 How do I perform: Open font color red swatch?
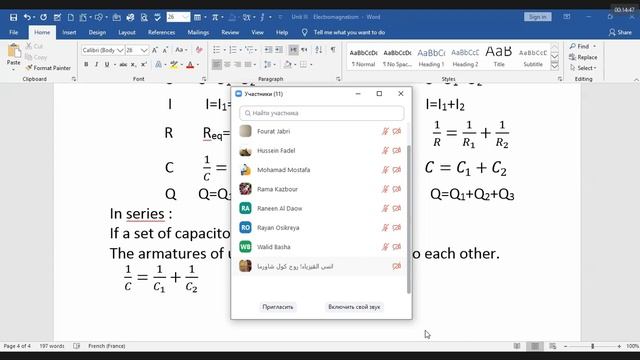tap(190, 64)
